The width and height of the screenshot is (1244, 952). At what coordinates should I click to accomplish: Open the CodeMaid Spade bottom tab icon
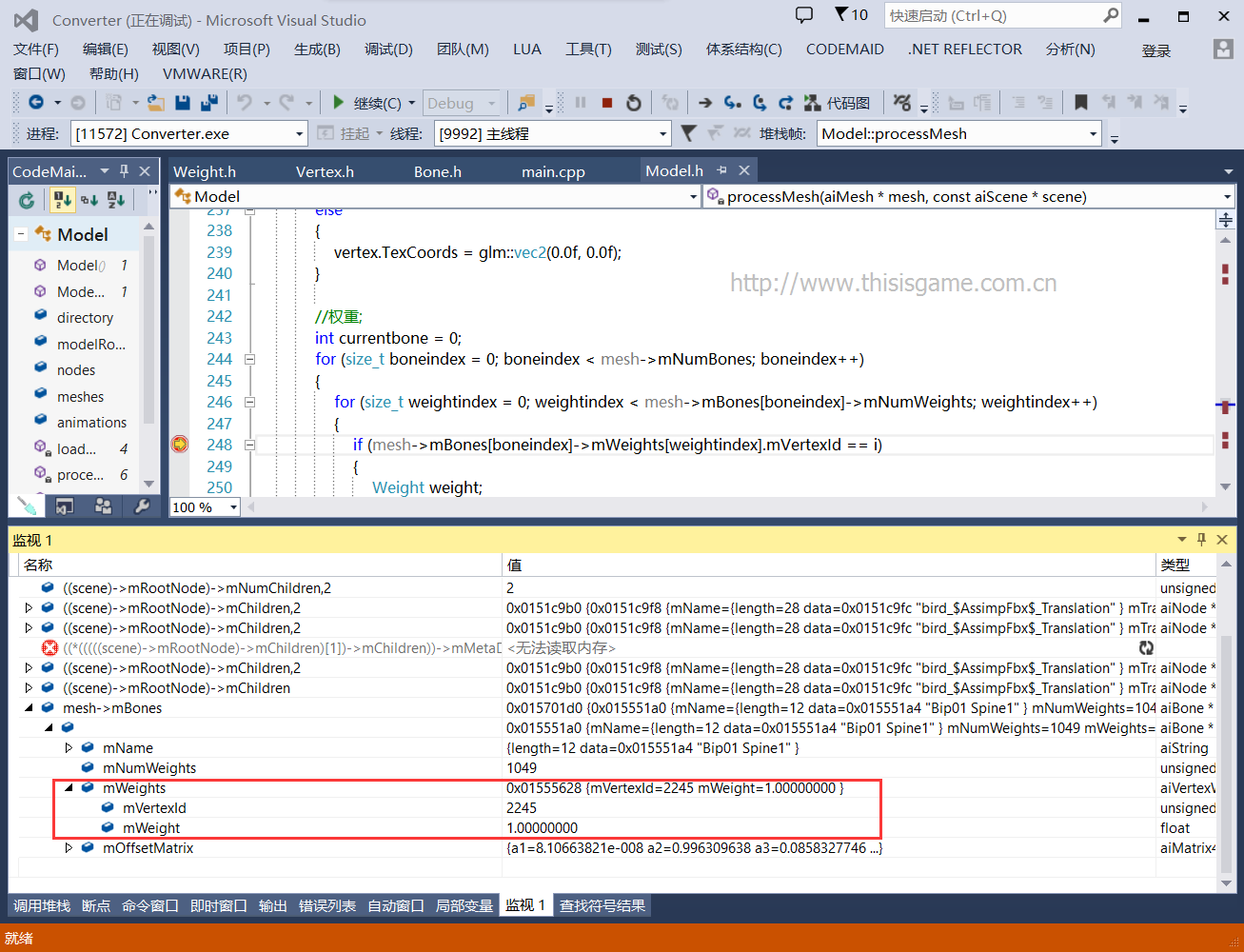point(26,506)
